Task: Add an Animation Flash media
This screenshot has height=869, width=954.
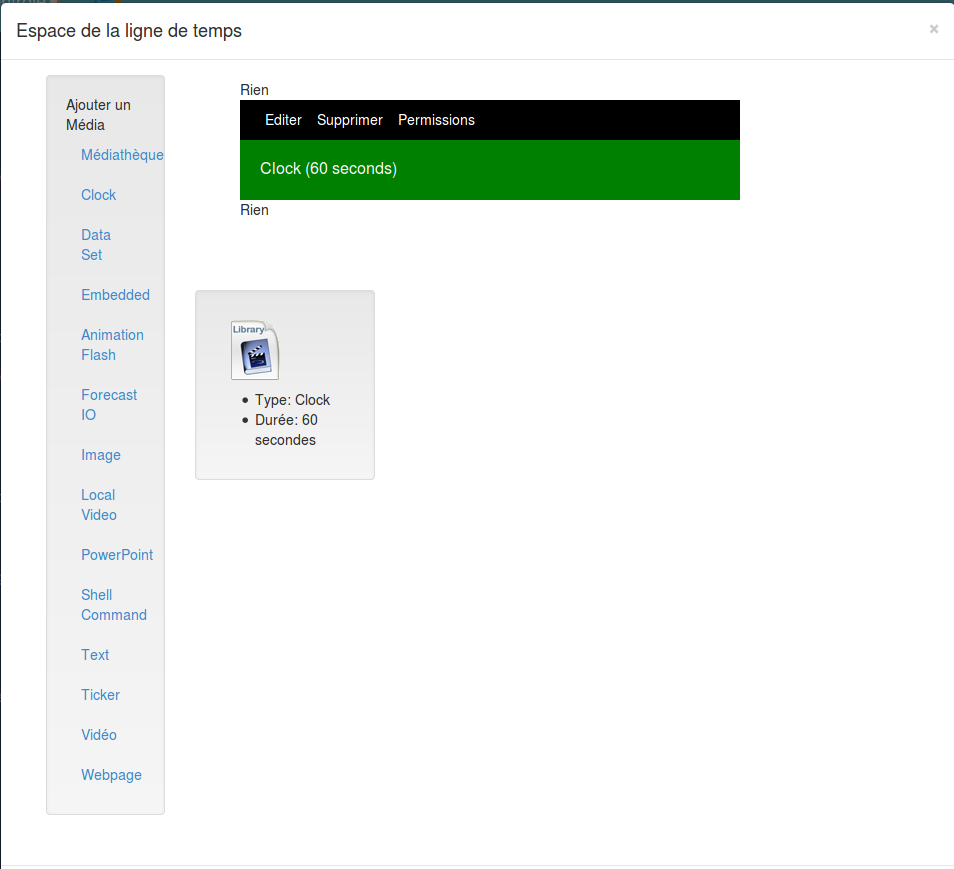Action: pyautogui.click(x=112, y=345)
